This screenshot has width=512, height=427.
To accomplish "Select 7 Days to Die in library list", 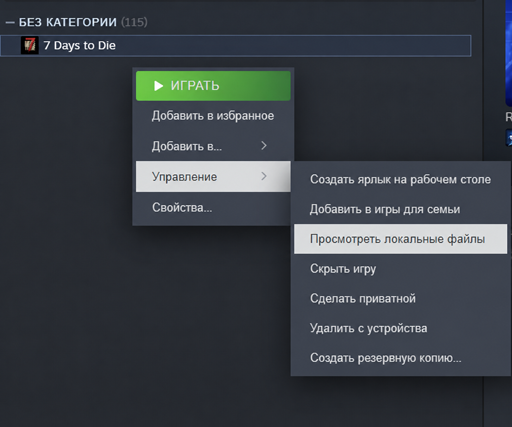I will [236, 45].
